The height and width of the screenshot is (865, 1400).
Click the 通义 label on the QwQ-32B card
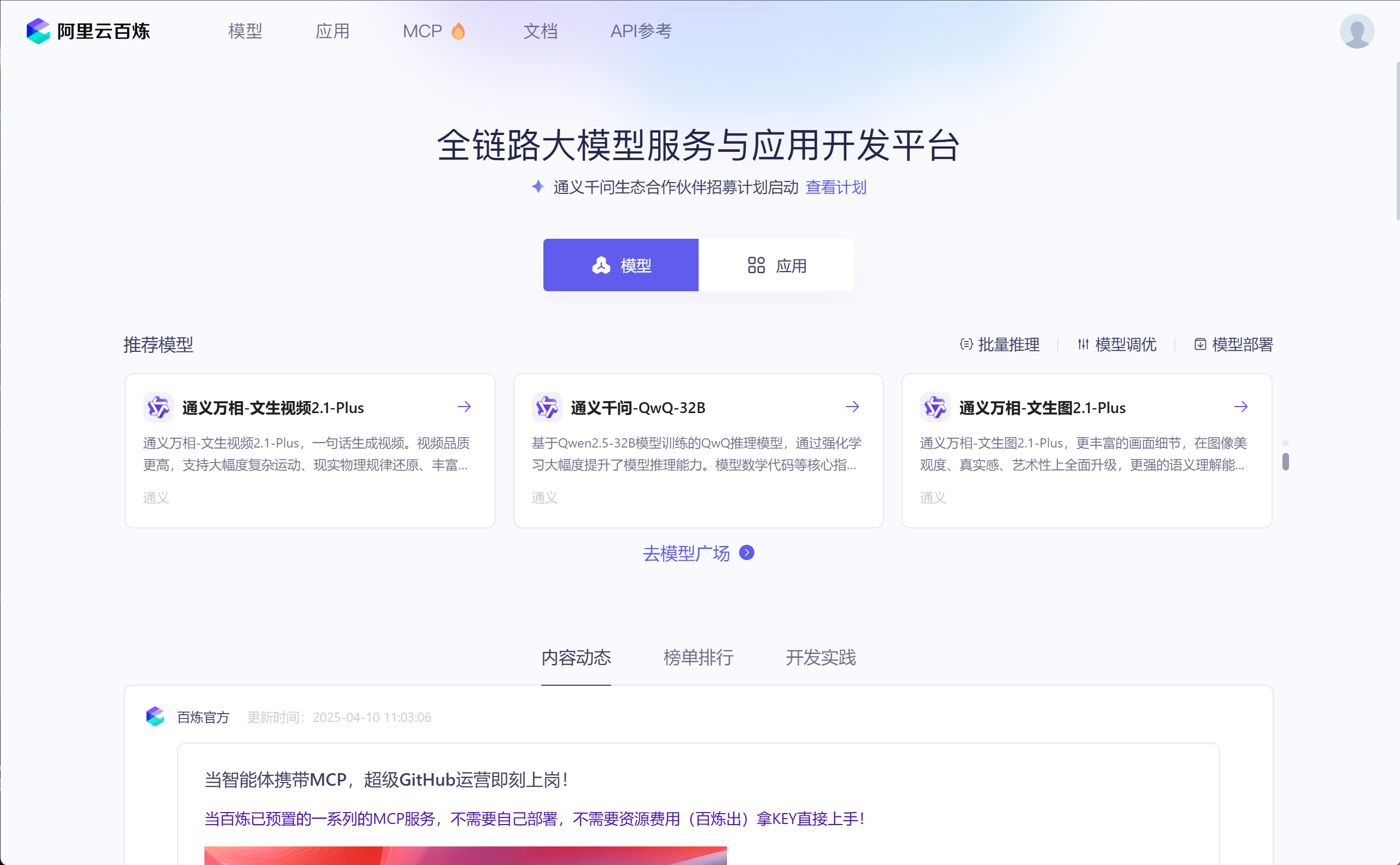tap(544, 498)
